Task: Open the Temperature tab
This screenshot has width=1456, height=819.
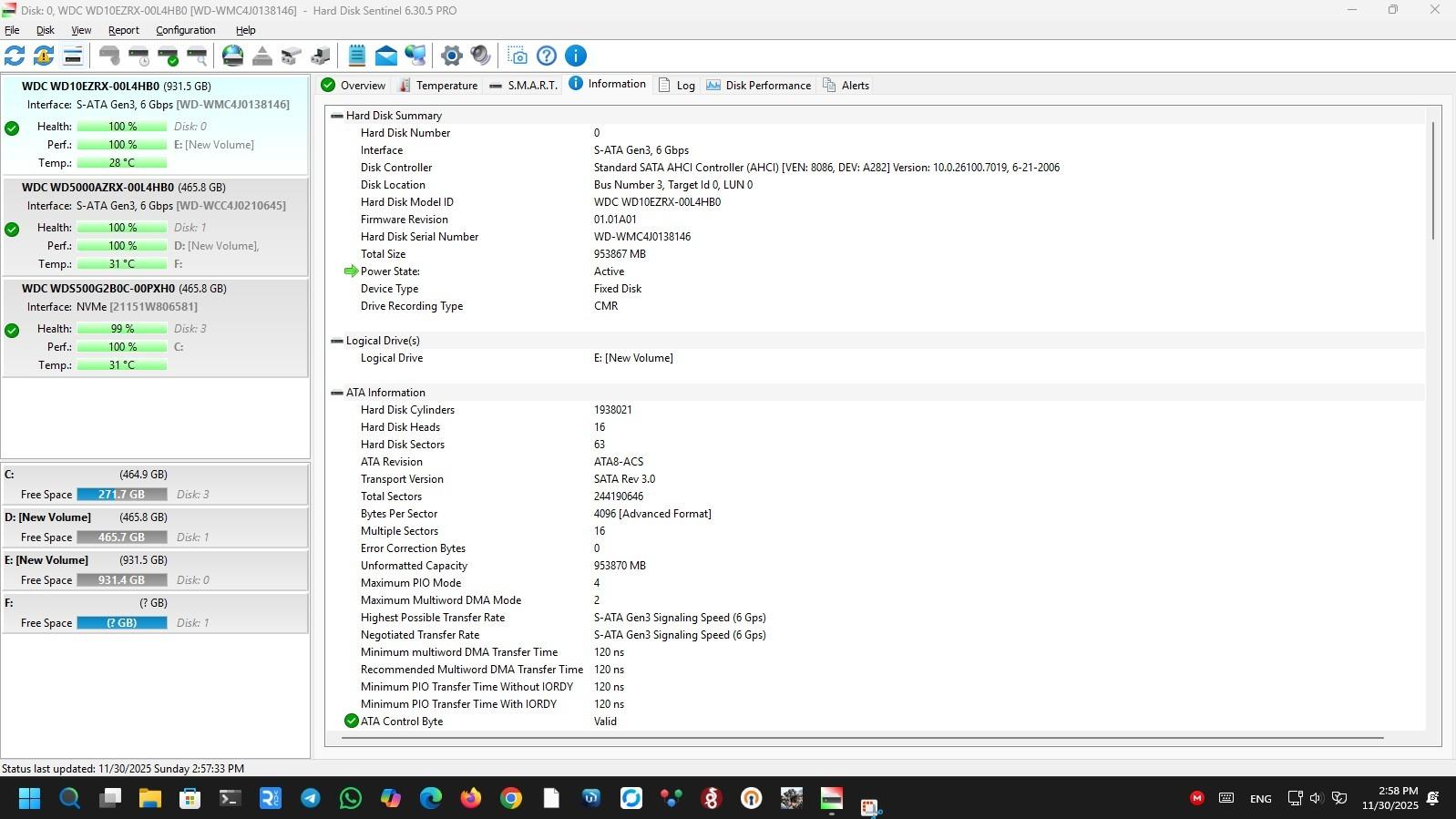Action: click(437, 86)
